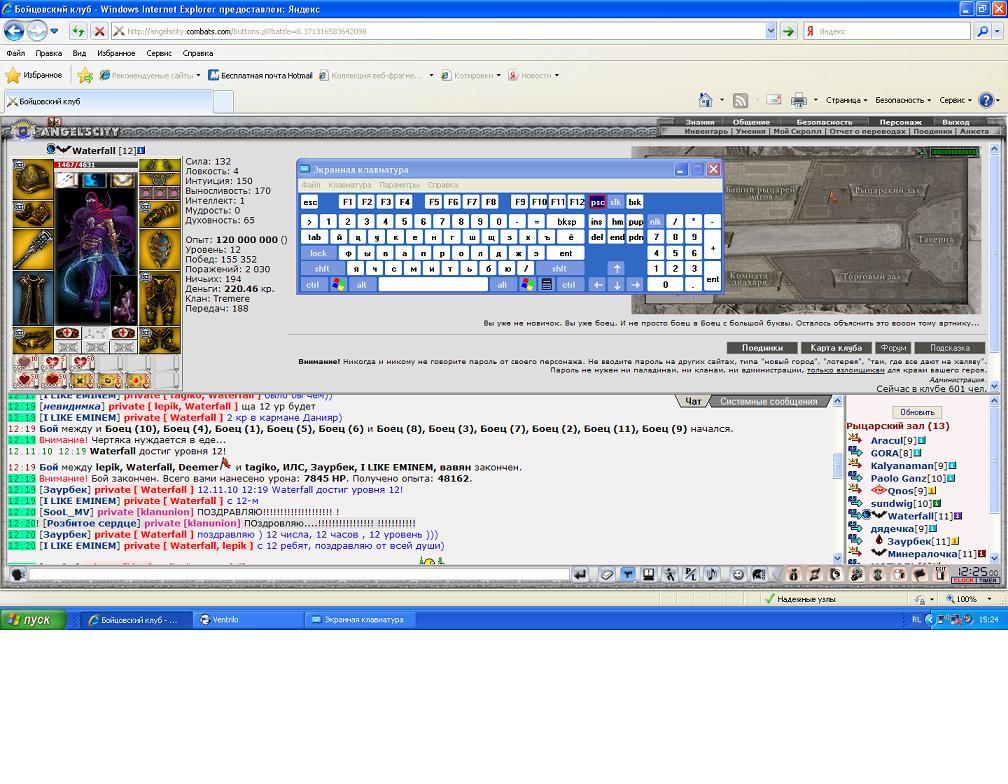Open the Инвентарь link in game header
The image size is (1008, 784).
(x=706, y=131)
